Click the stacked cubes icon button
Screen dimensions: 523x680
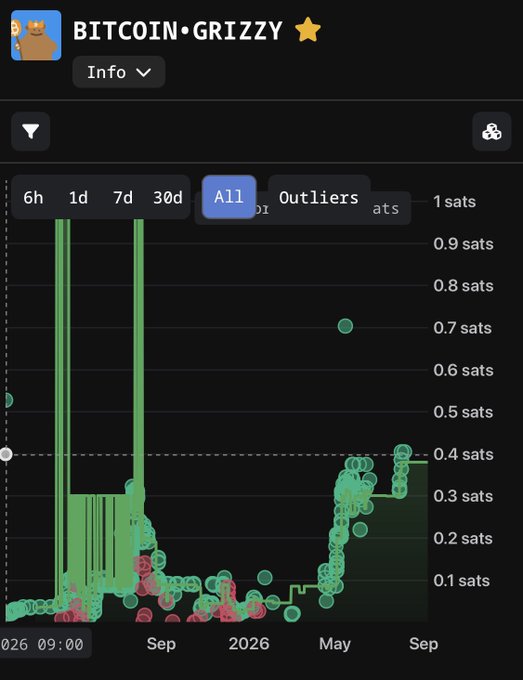492,131
